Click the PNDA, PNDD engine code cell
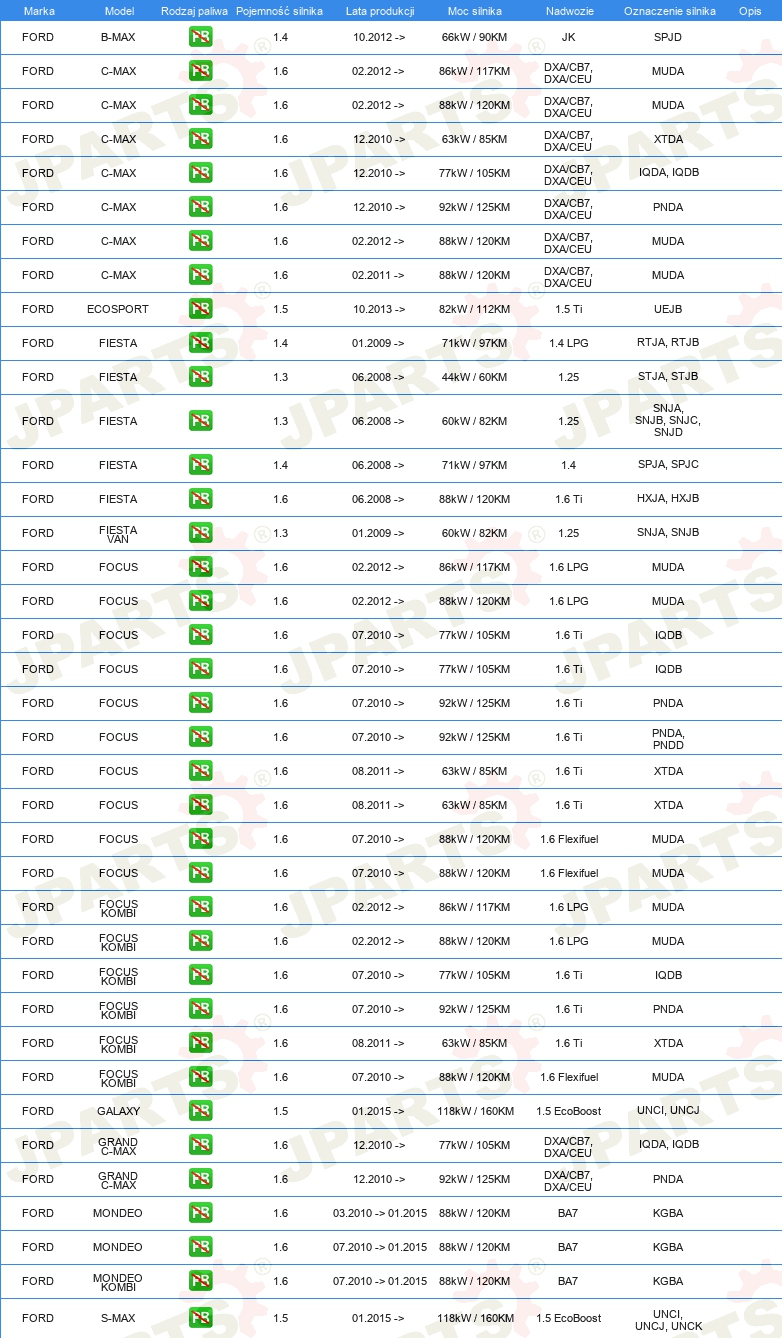The image size is (782, 1338). tap(668, 737)
